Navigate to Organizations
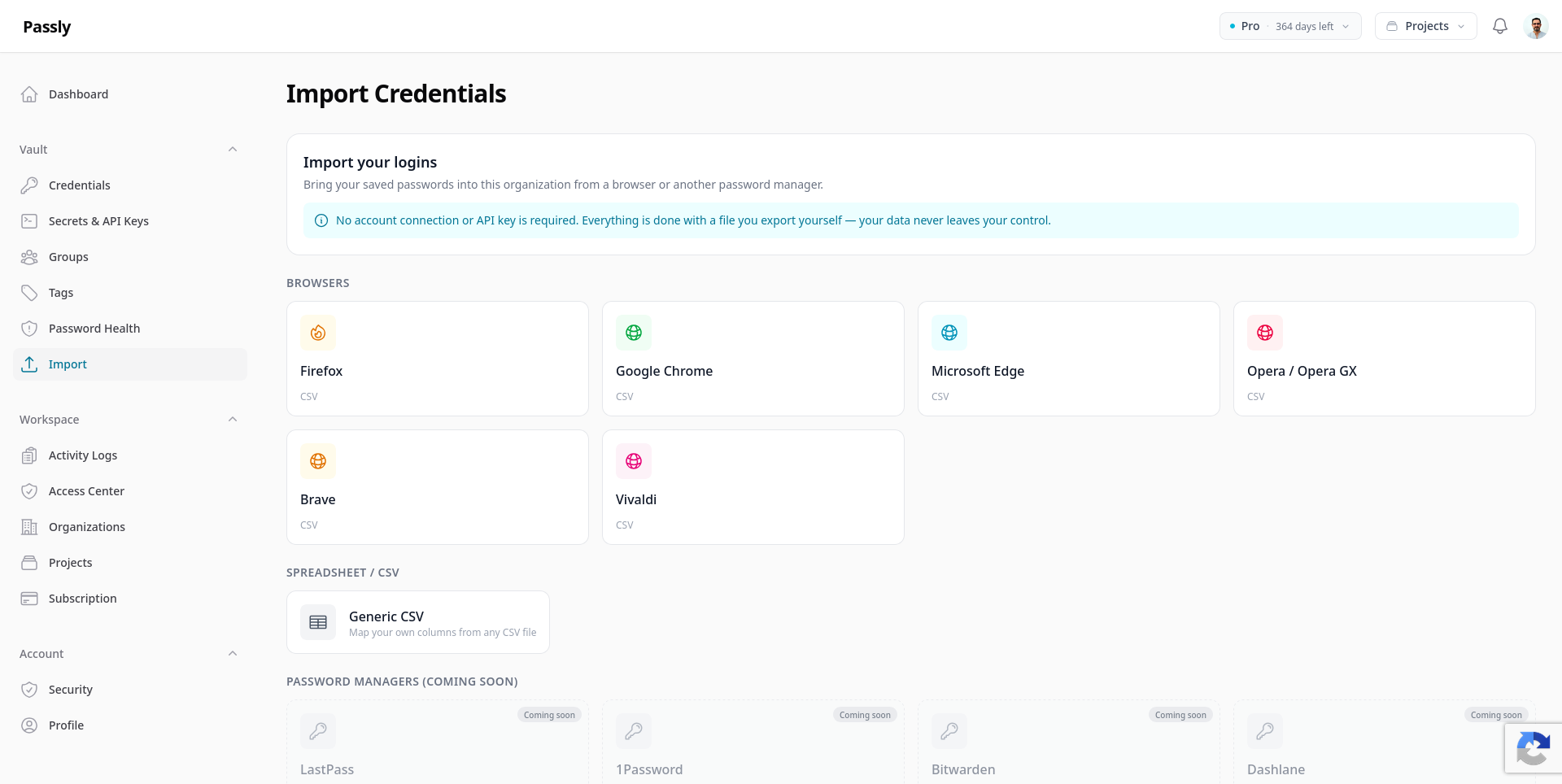Image resolution: width=1562 pixels, height=784 pixels. (130, 527)
